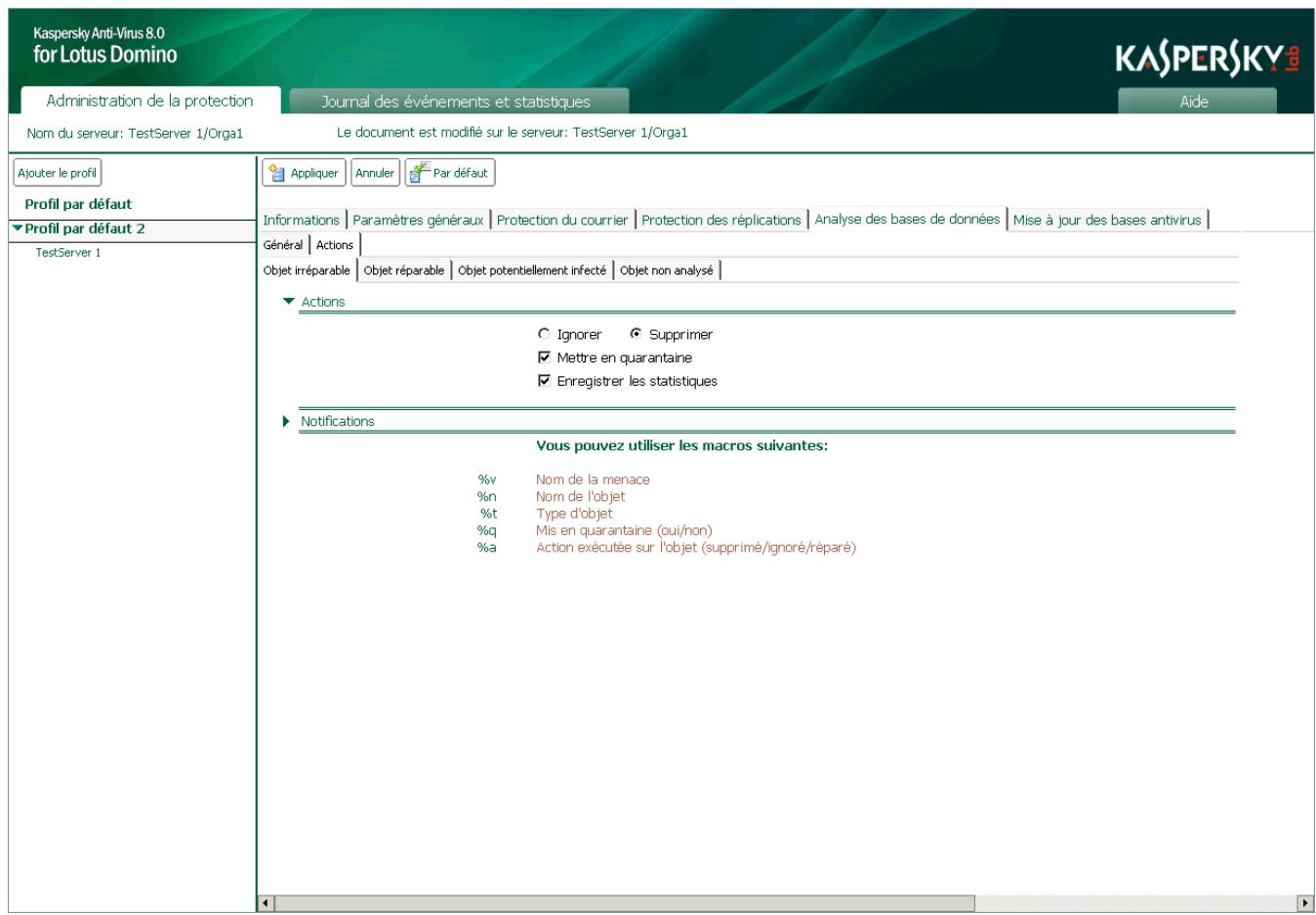The height and width of the screenshot is (915, 1316).
Task: Click the Notifications section label
Action: 338,421
